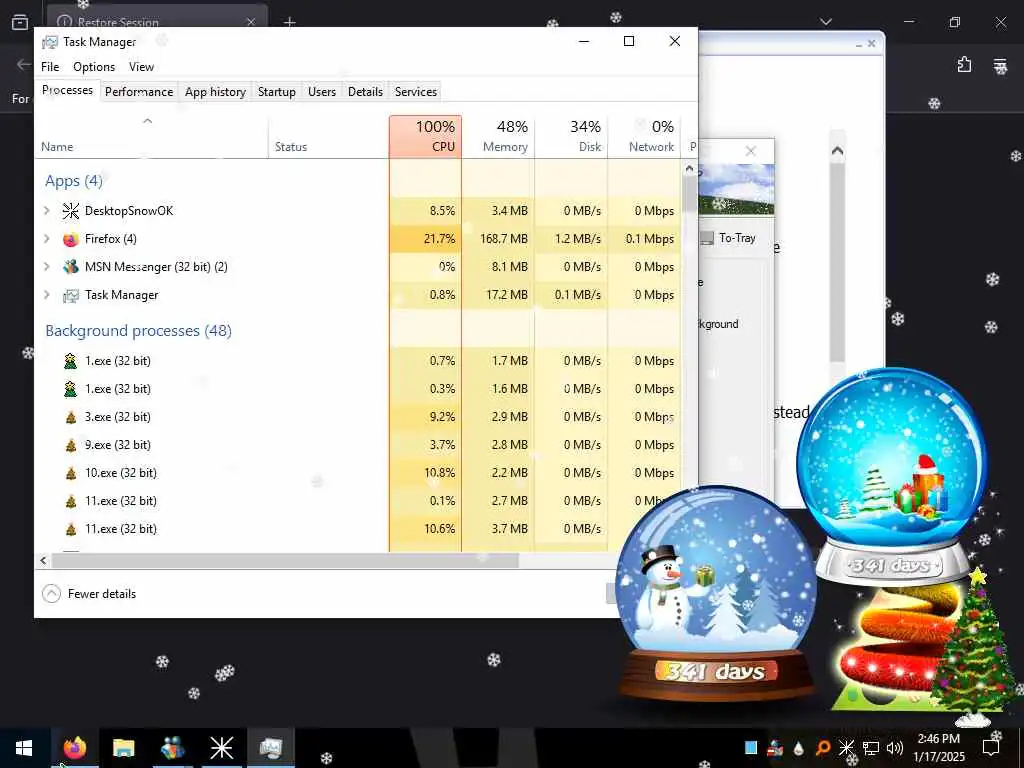Click the network tray icon

coord(871,747)
